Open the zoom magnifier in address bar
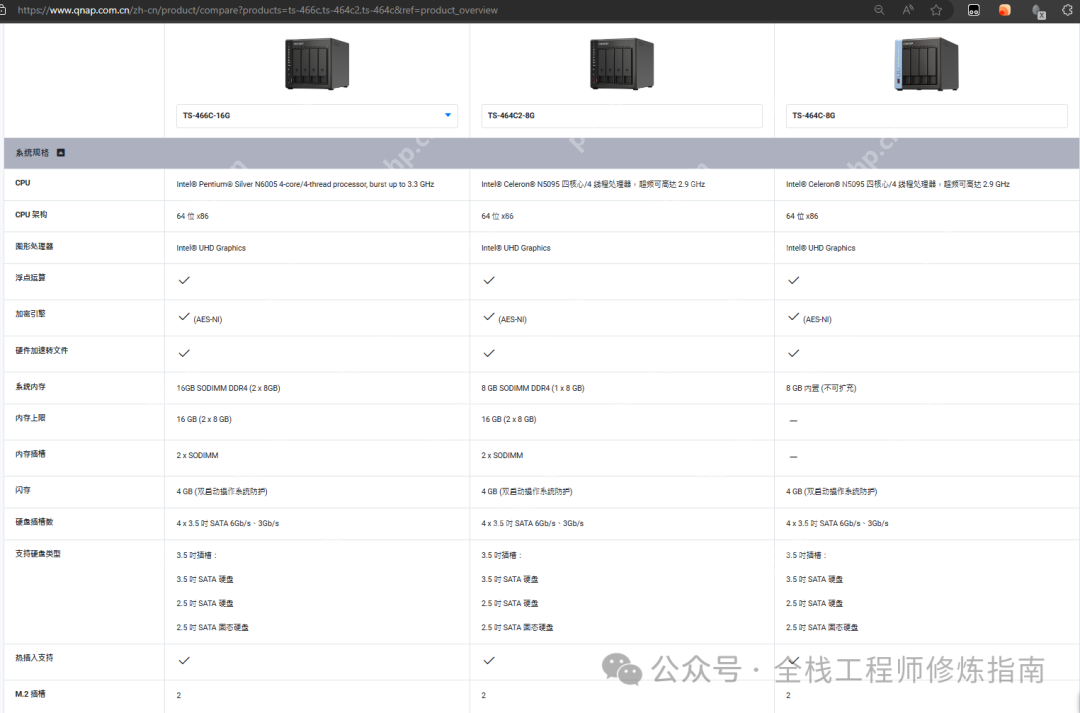This screenshot has height=713, width=1080. [879, 10]
